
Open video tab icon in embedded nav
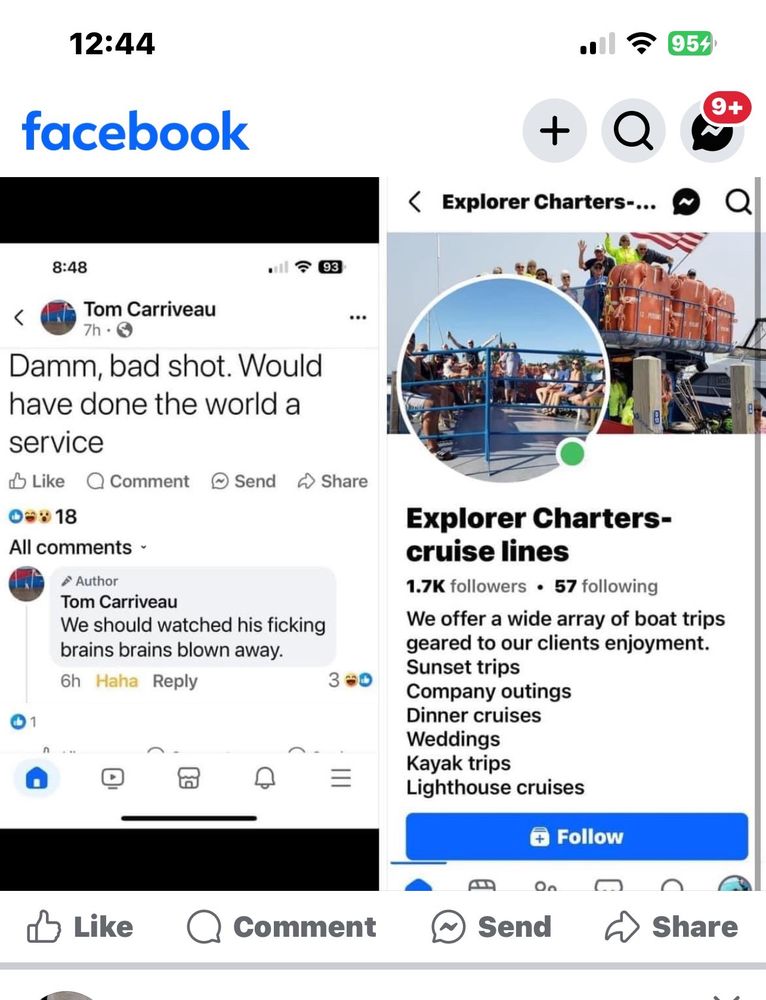click(113, 778)
